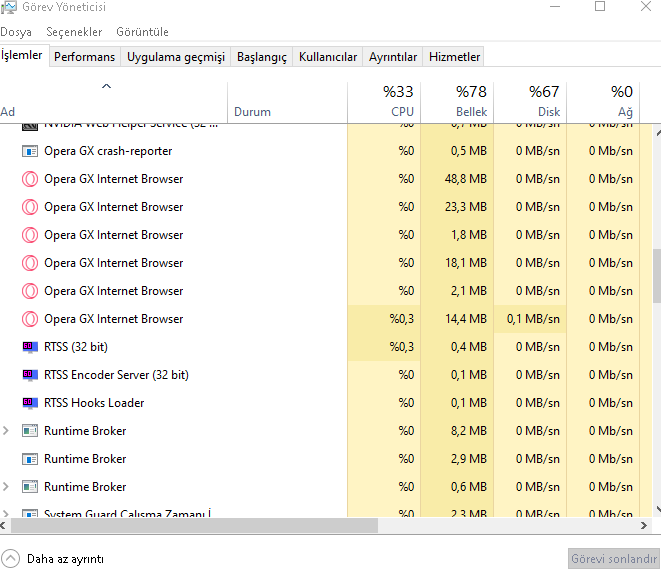Click Opera GX icon in 2,1 MB row

tap(30, 291)
